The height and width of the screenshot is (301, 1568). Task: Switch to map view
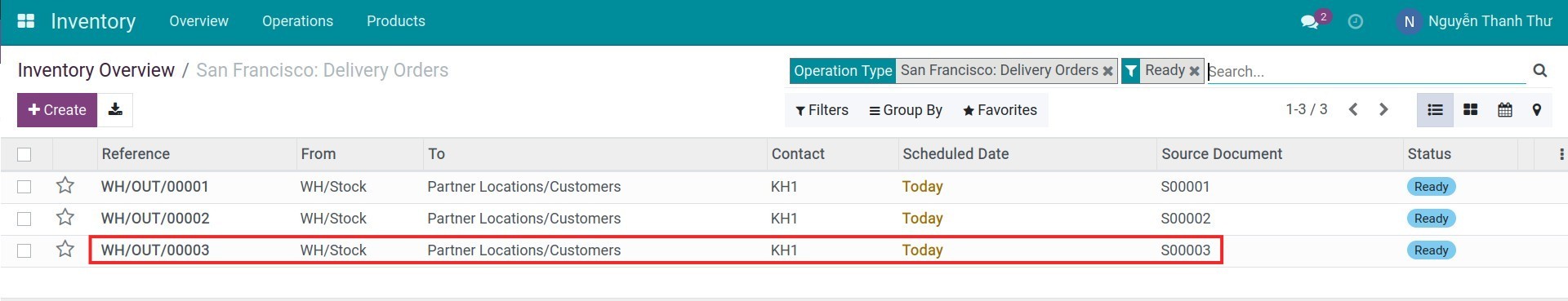coord(1536,109)
